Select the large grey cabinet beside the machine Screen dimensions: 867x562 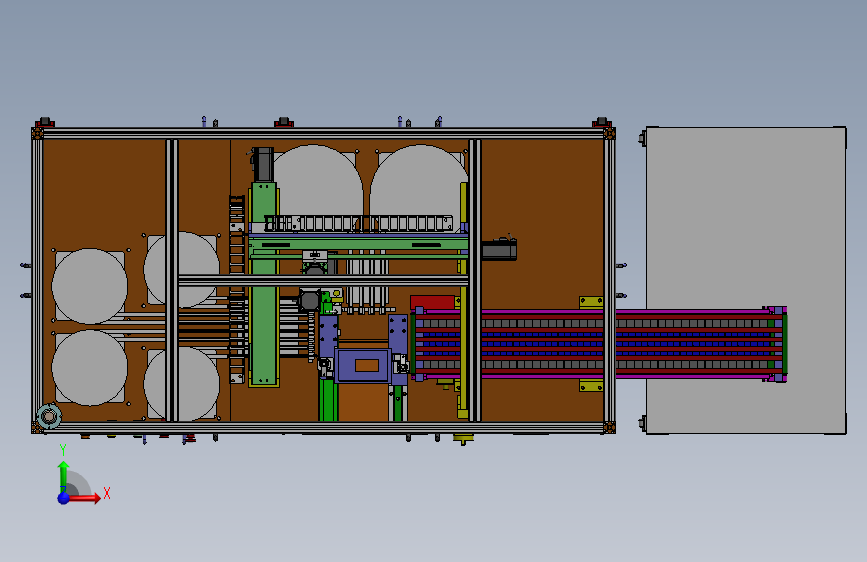746,280
